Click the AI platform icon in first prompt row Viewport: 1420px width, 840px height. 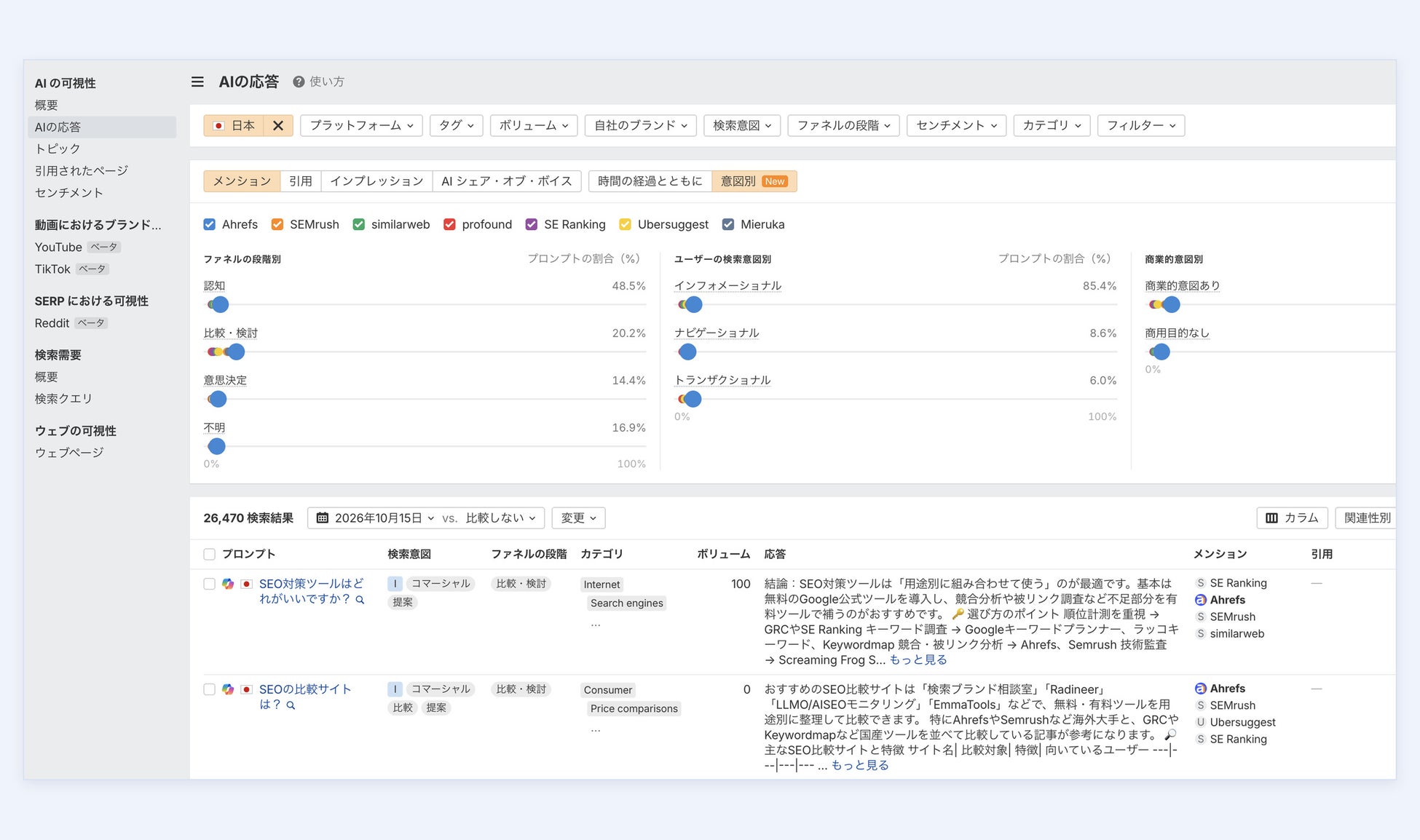(x=228, y=584)
